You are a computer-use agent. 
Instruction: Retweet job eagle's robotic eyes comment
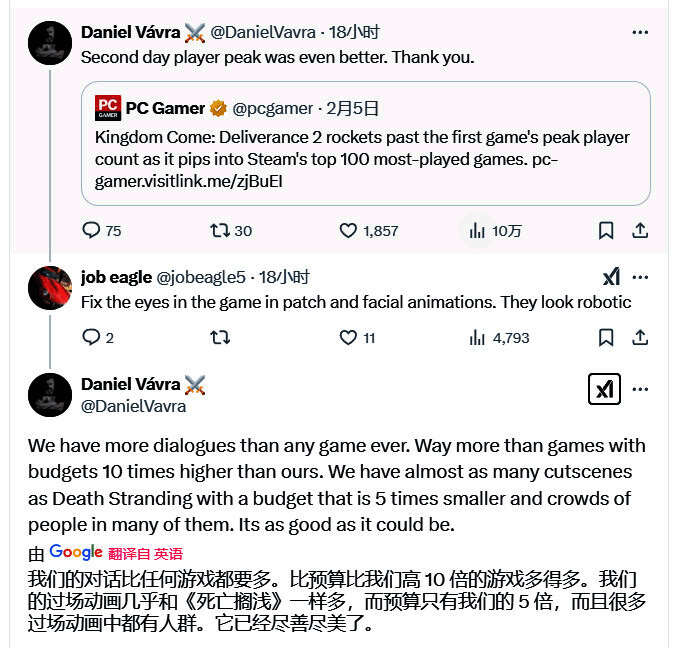point(220,337)
